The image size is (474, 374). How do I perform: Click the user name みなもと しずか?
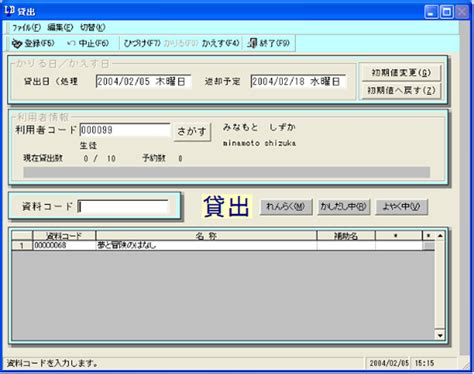coord(259,127)
